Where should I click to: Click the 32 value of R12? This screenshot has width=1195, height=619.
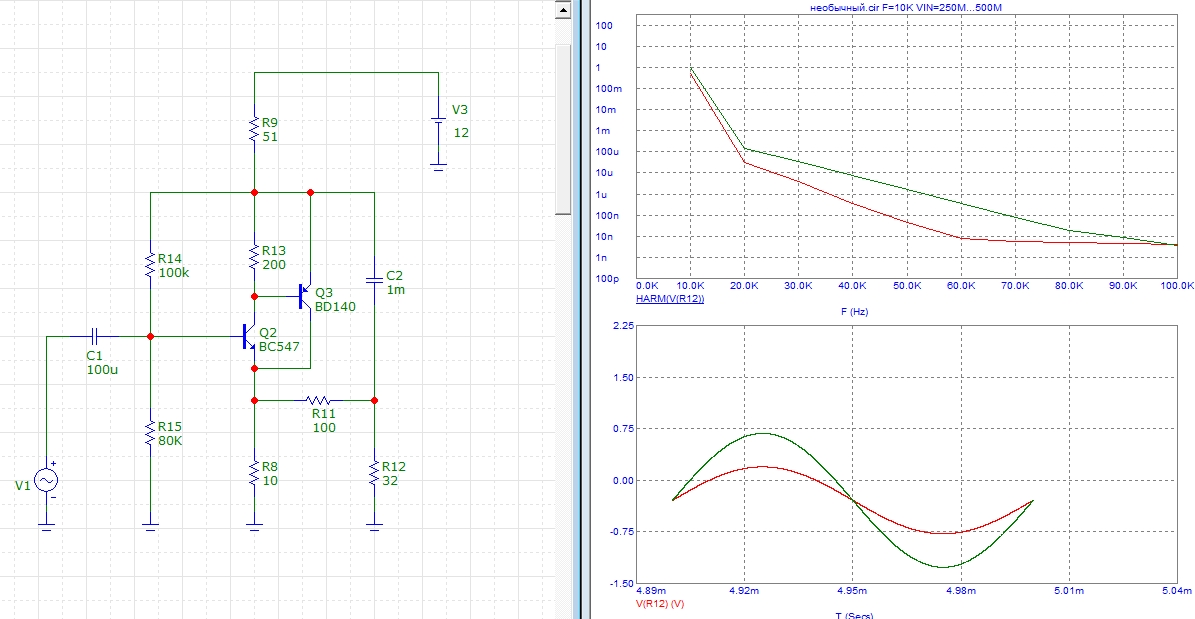point(389,480)
